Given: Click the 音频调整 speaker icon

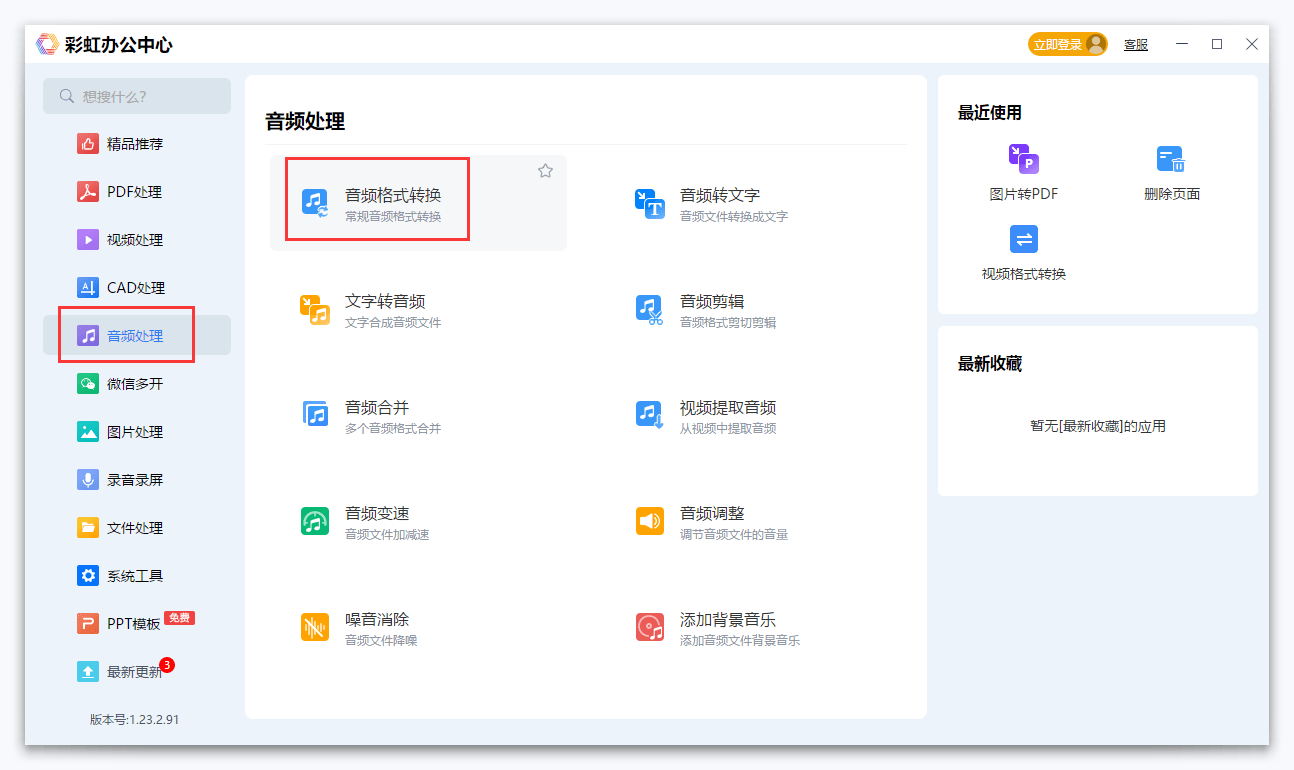Looking at the screenshot, I should [x=650, y=521].
